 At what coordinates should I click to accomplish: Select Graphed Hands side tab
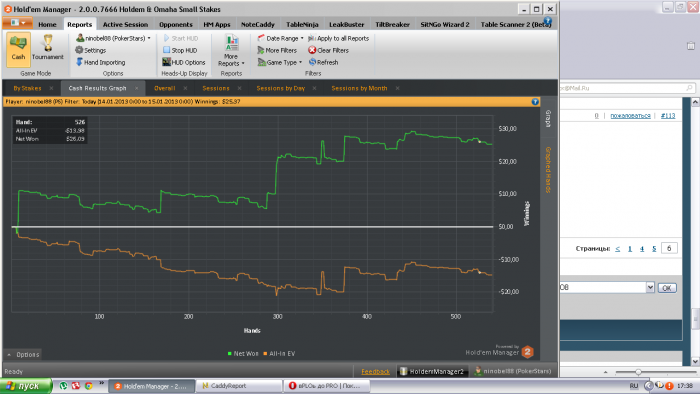[x=548, y=170]
